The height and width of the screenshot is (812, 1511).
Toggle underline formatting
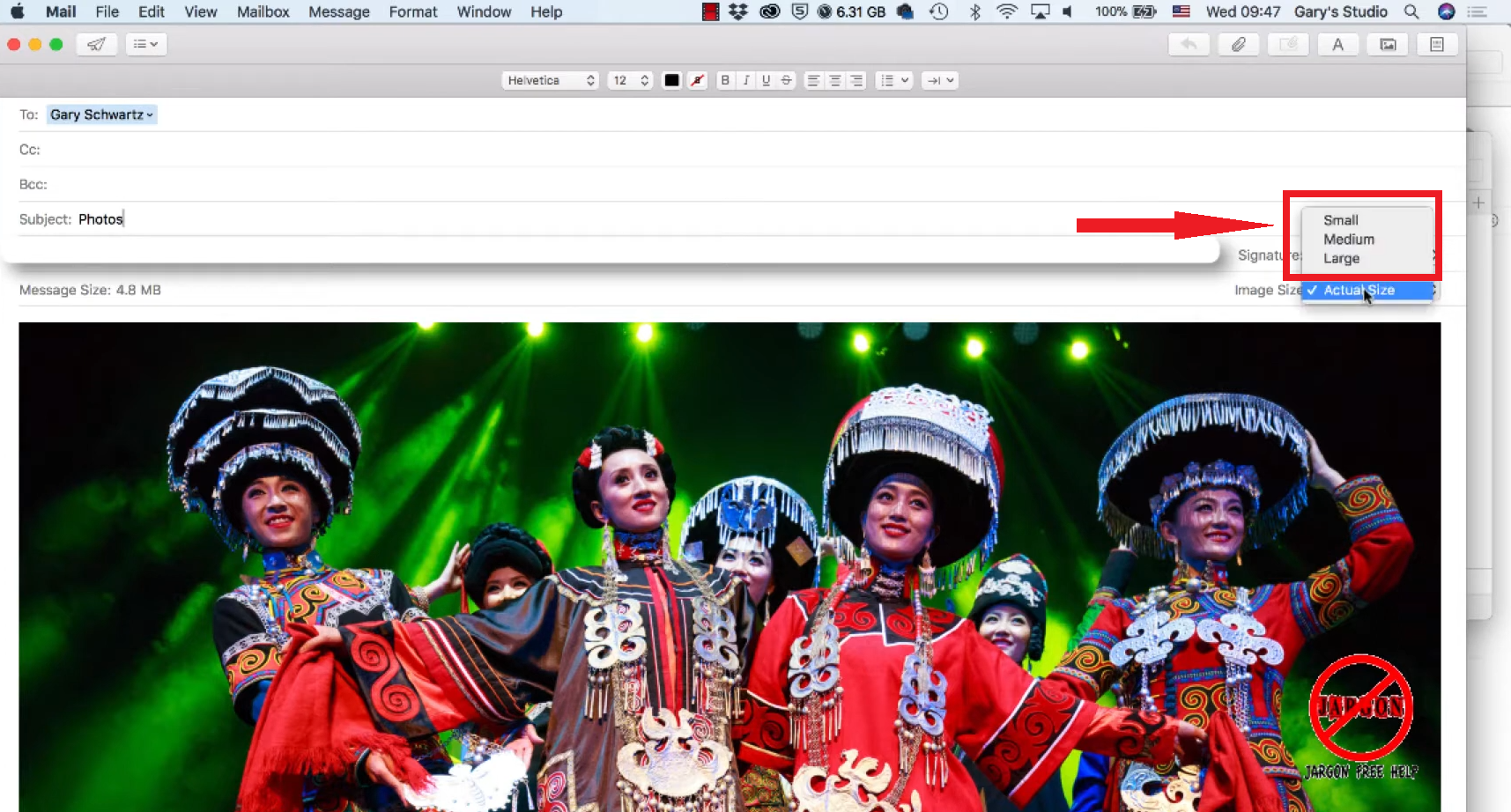pos(766,80)
